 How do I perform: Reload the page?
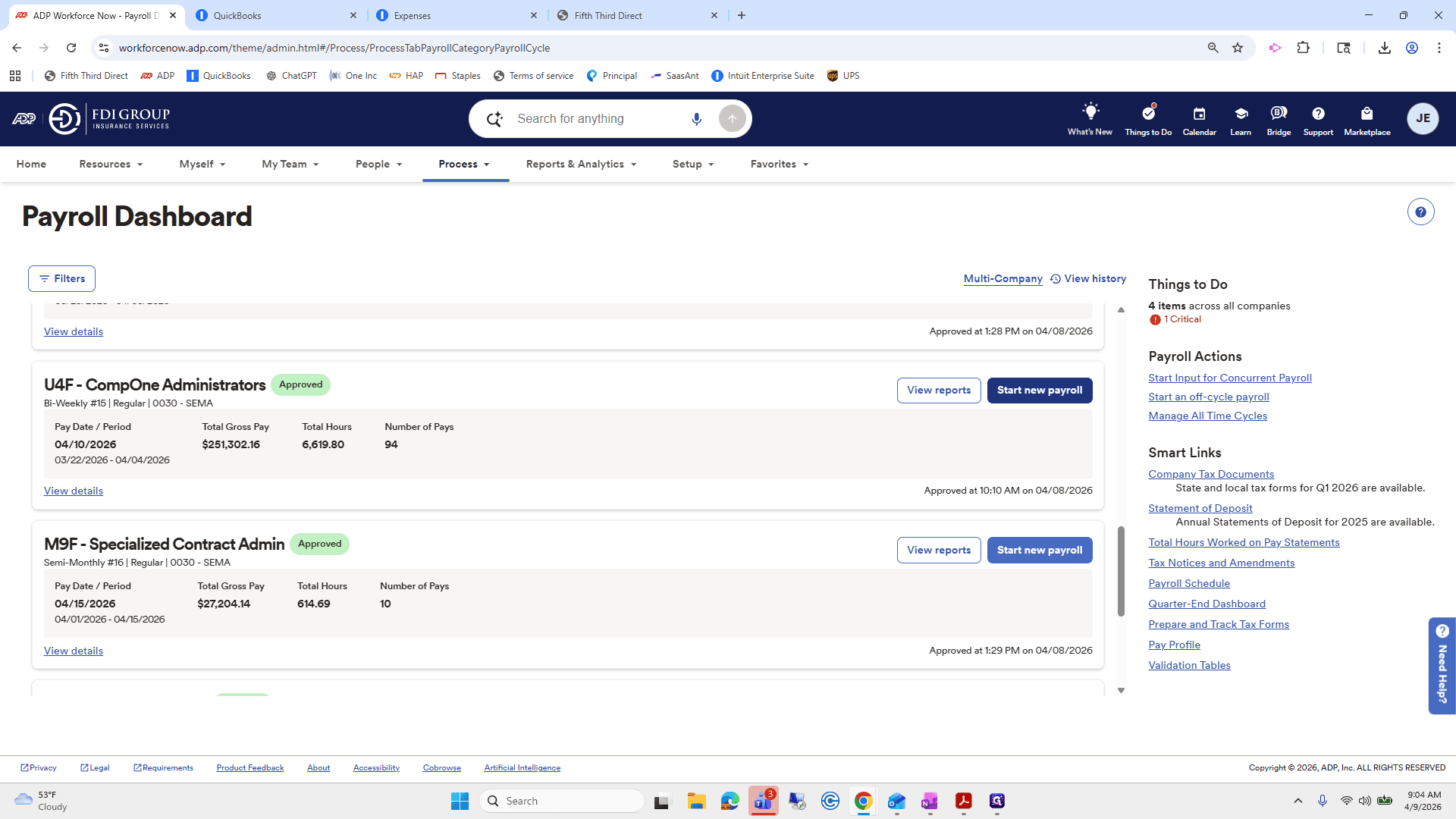point(71,48)
